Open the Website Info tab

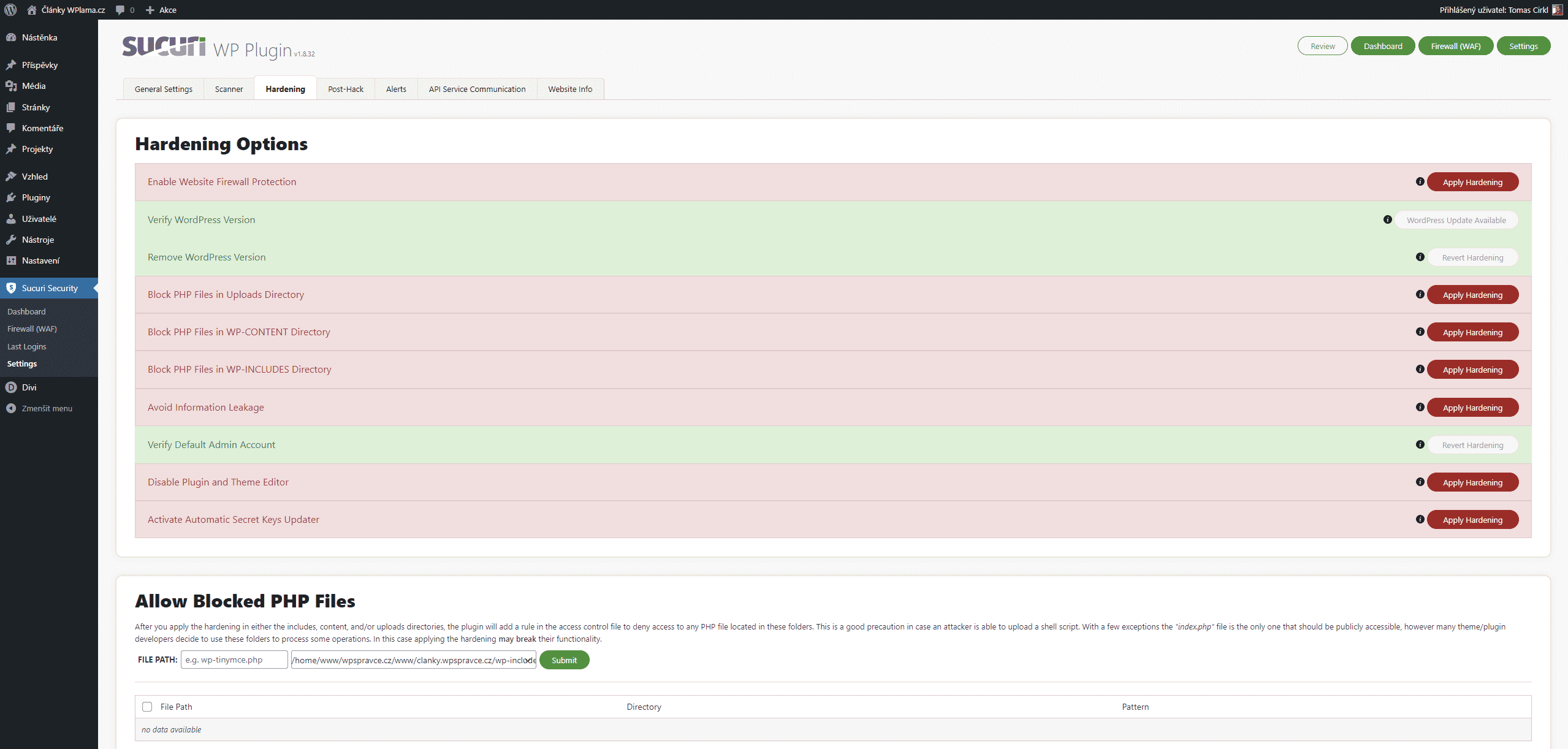[x=570, y=89]
